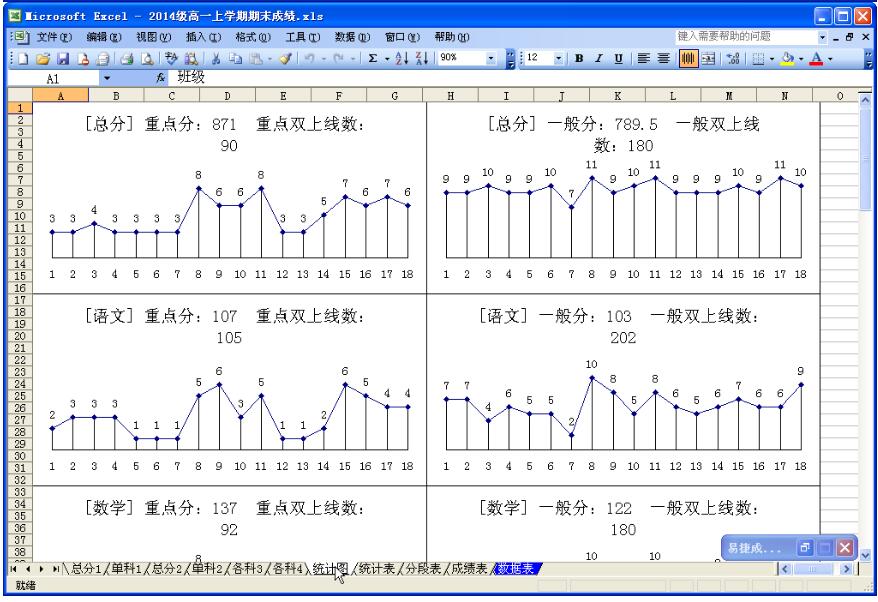Image resolution: width=878 pixels, height=602 pixels.
Task: Click the Cut scissors icon
Action: point(216,58)
